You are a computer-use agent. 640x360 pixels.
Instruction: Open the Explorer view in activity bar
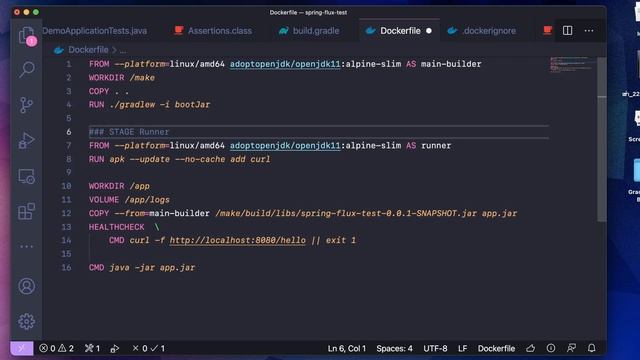[x=27, y=35]
